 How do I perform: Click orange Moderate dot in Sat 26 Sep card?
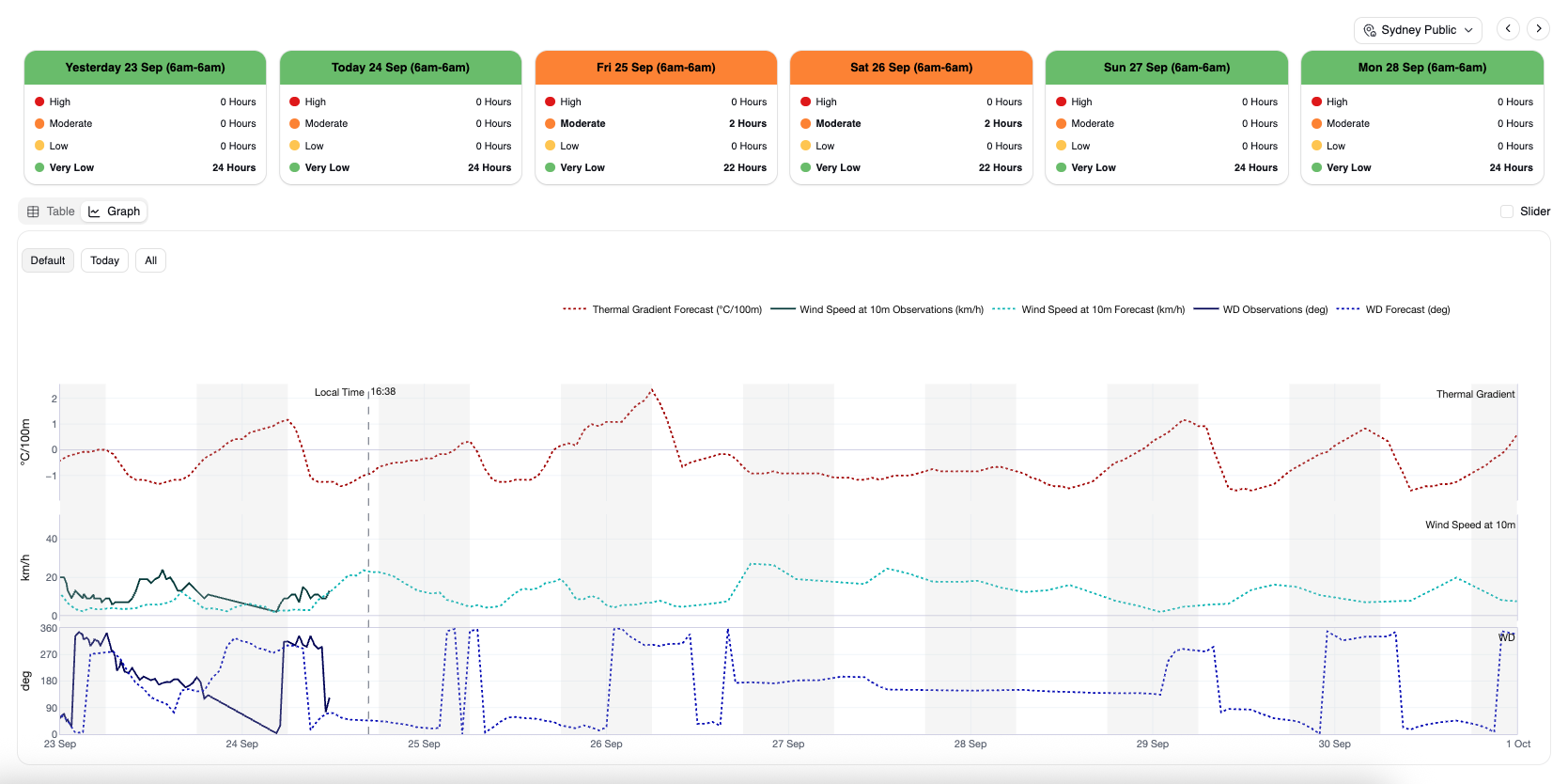click(806, 123)
